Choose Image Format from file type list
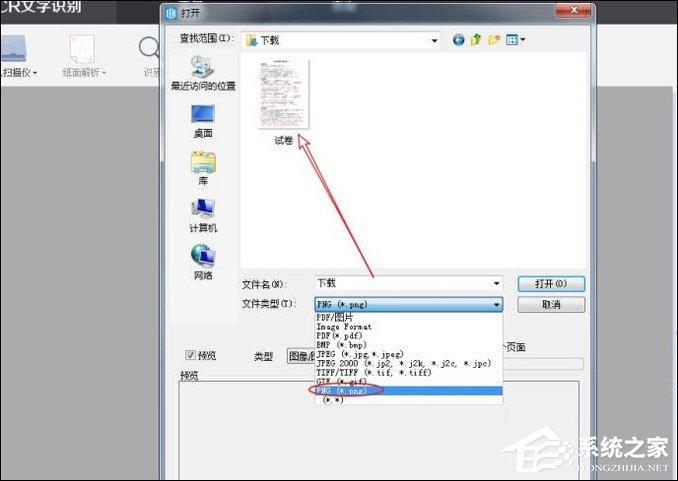This screenshot has height=481, width=678. [x=409, y=327]
